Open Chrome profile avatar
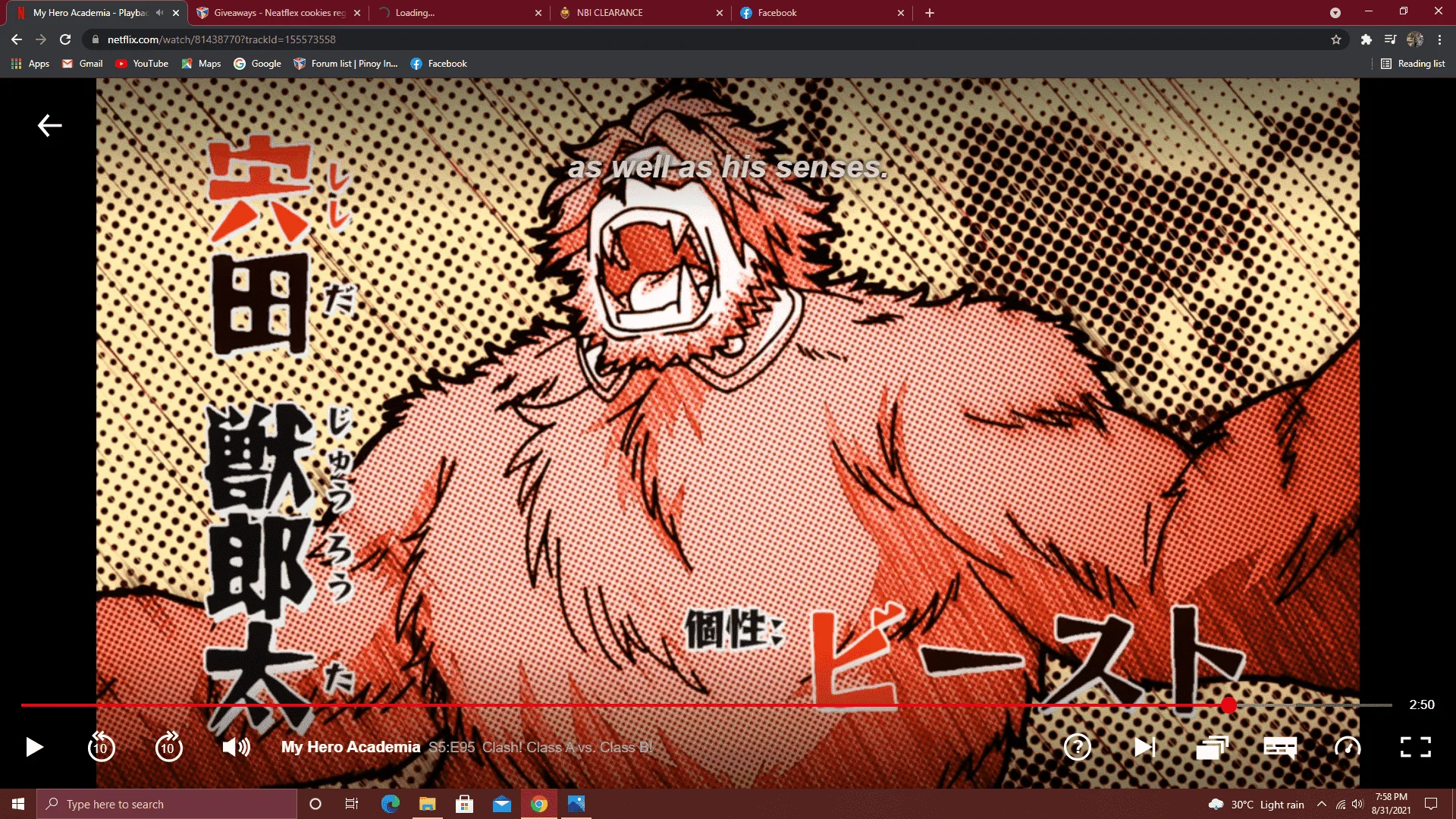Viewport: 1456px width, 819px height. [x=1415, y=39]
